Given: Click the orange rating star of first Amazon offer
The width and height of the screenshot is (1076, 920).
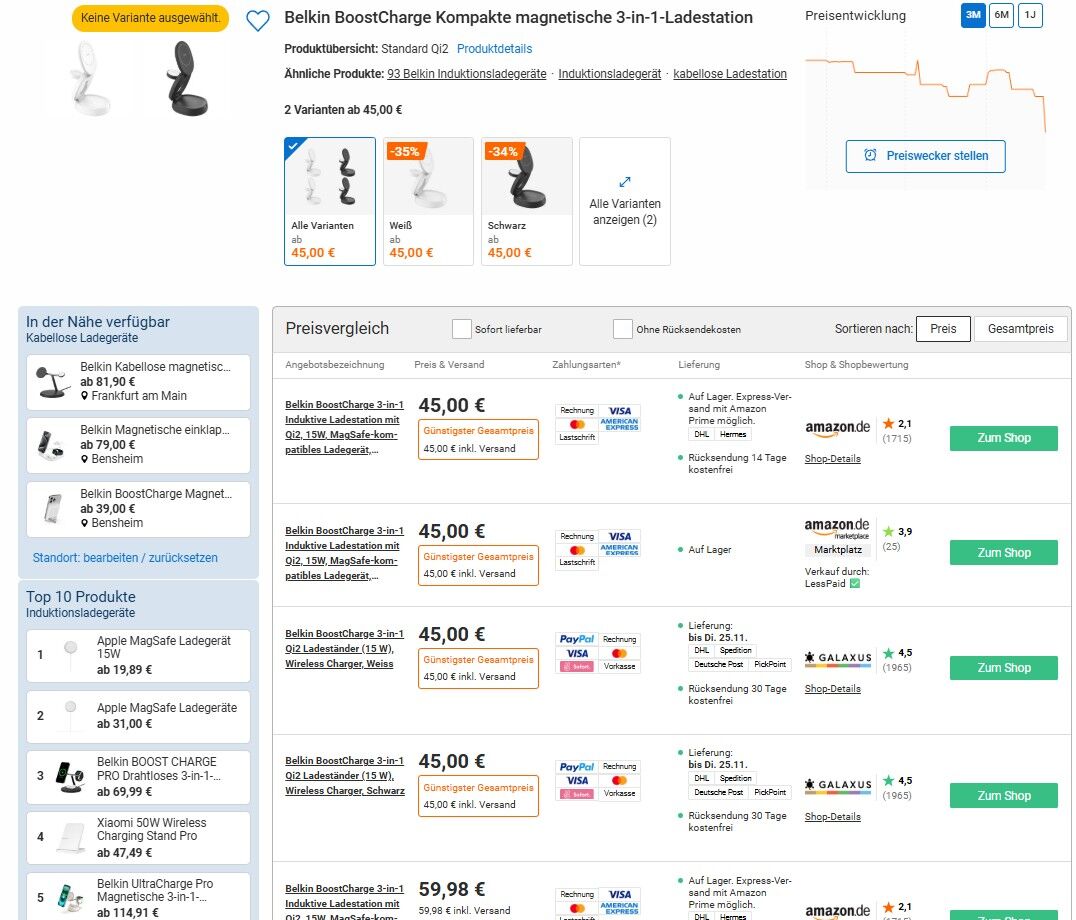Looking at the screenshot, I should [x=888, y=424].
